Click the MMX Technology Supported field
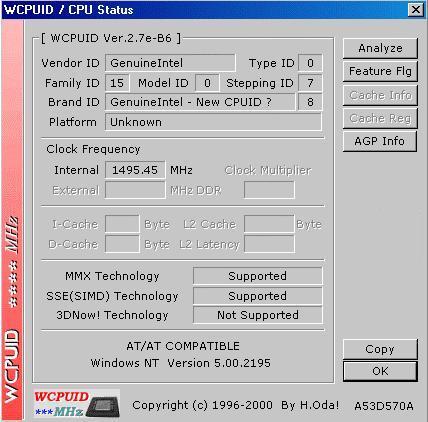Image resolution: width=428 pixels, height=422 pixels. [258, 276]
